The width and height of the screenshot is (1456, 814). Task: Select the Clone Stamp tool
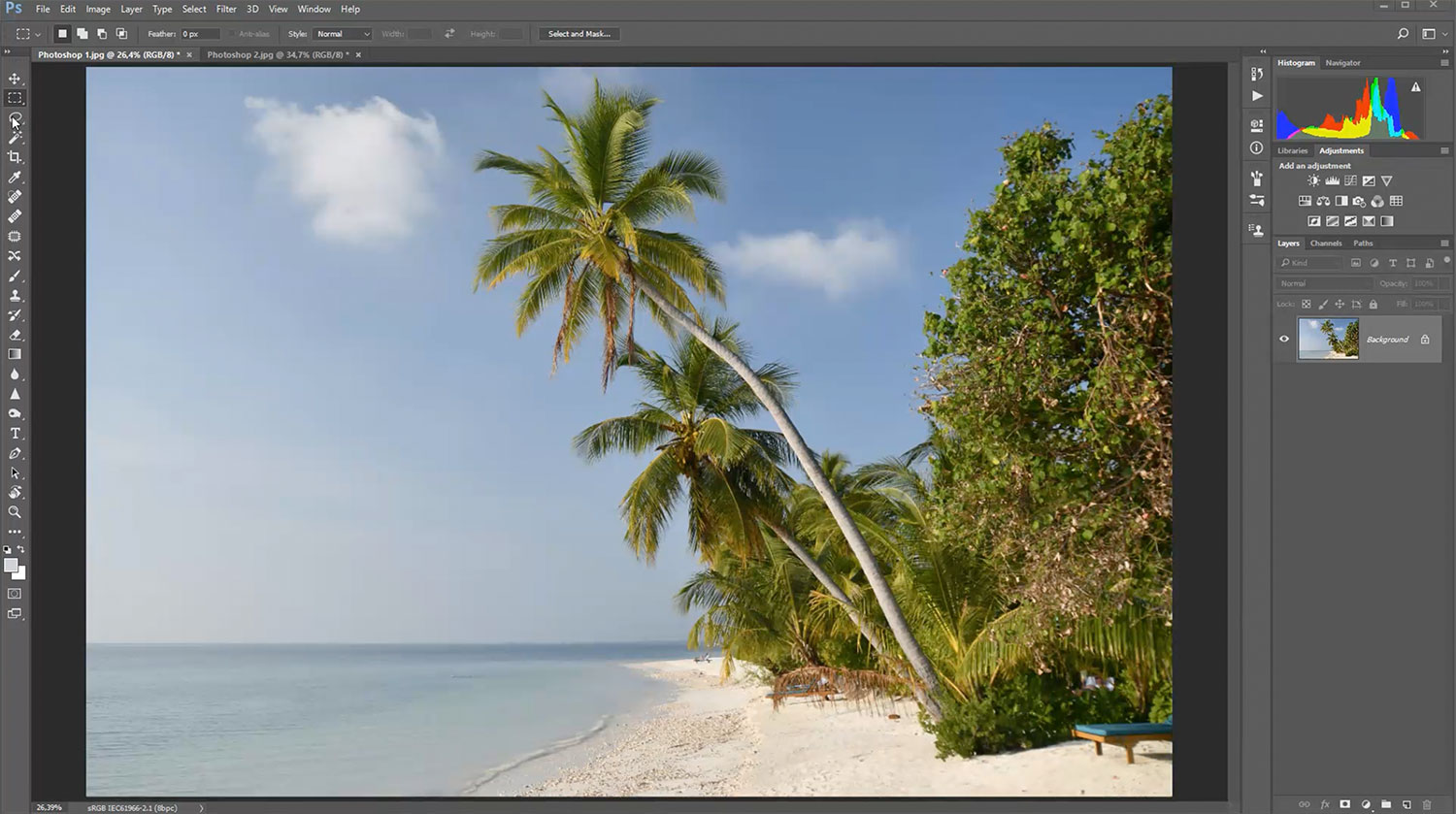tap(15, 296)
